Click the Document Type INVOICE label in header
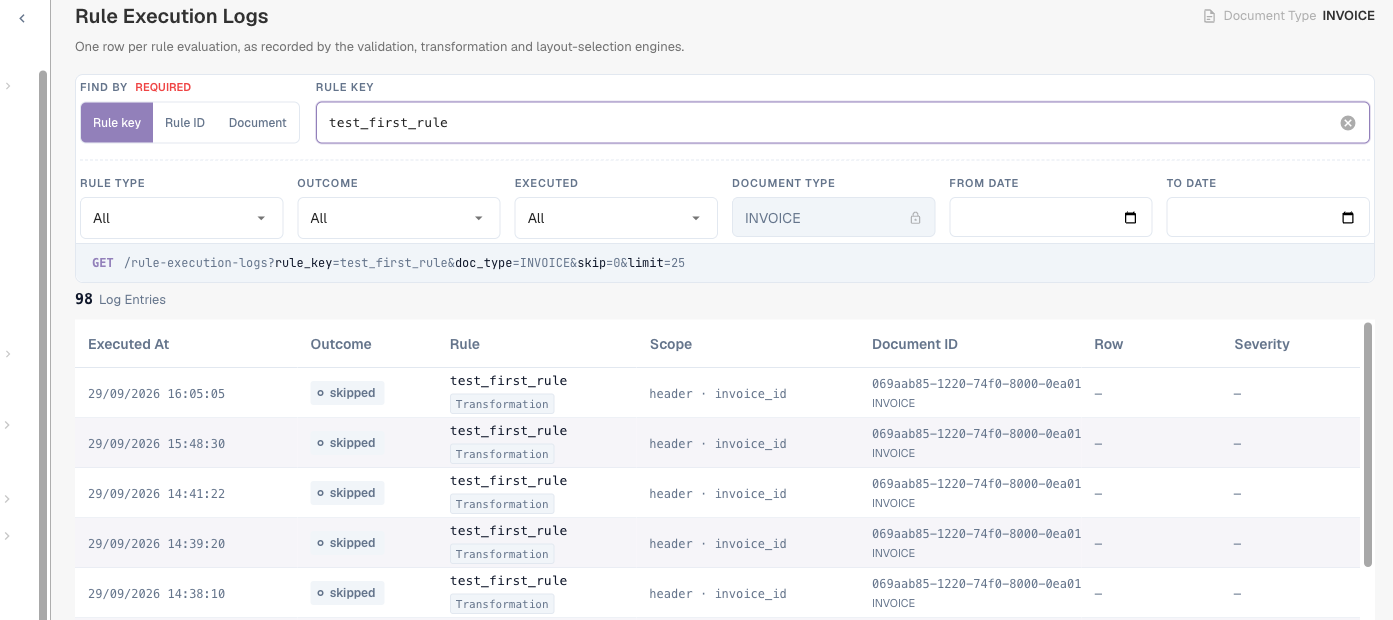Image resolution: width=1393 pixels, height=620 pixels. (x=1289, y=16)
